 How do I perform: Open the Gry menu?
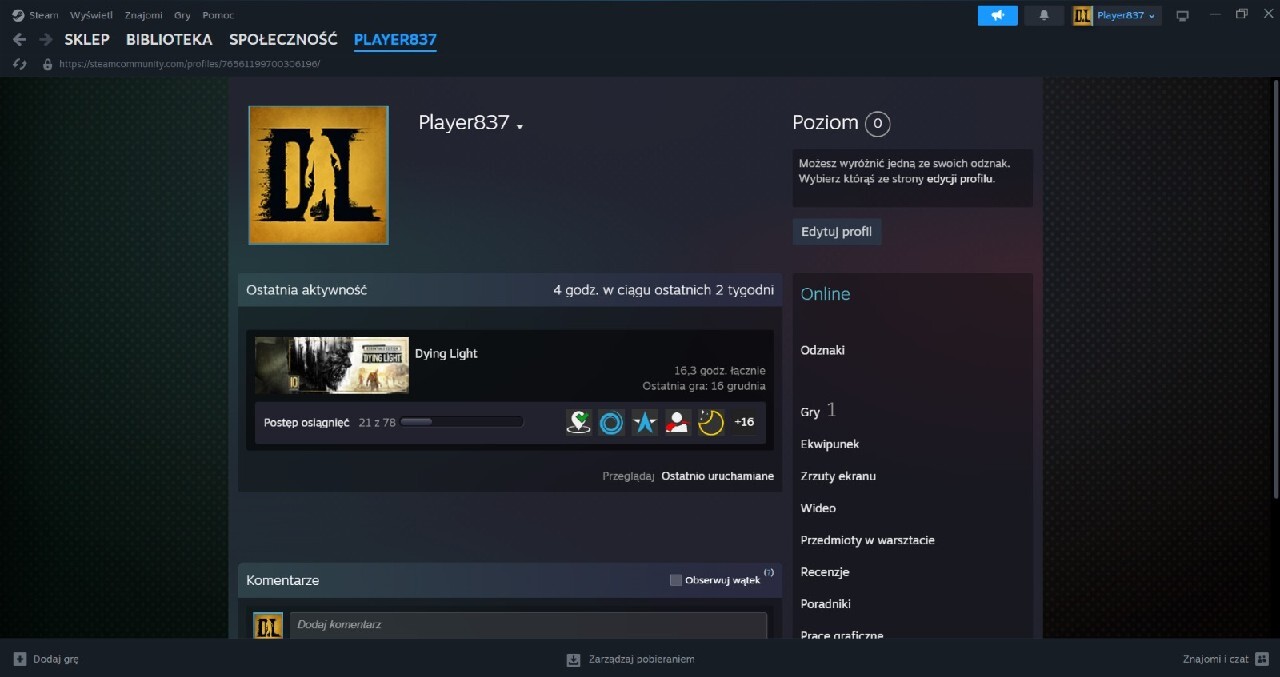pyautogui.click(x=182, y=15)
